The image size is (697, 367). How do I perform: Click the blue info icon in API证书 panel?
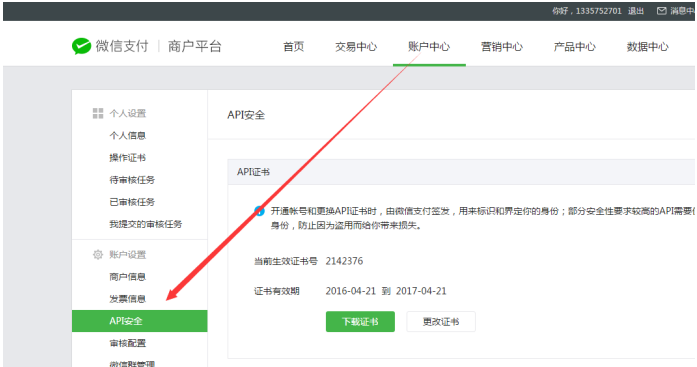[259, 211]
